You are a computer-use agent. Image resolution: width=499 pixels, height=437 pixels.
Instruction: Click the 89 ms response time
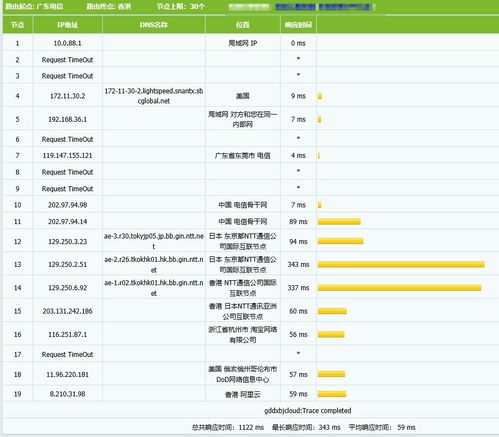298,222
